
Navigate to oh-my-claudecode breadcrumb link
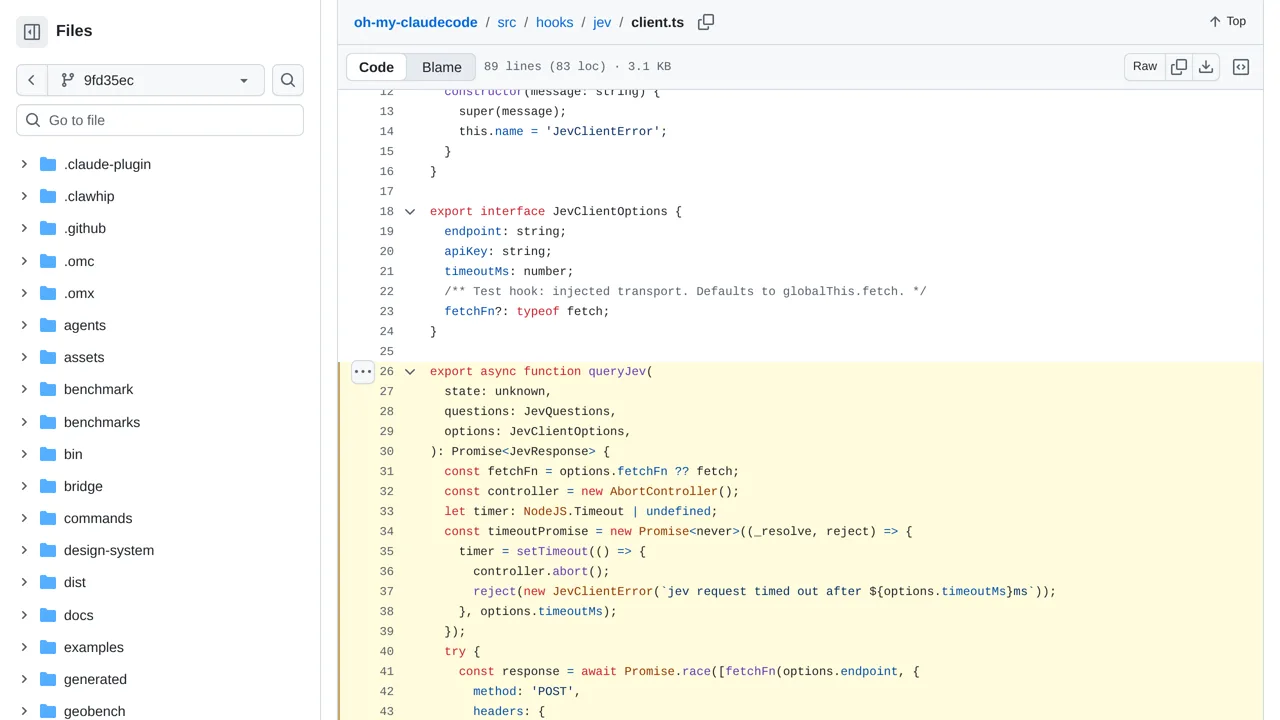pyautogui.click(x=415, y=22)
